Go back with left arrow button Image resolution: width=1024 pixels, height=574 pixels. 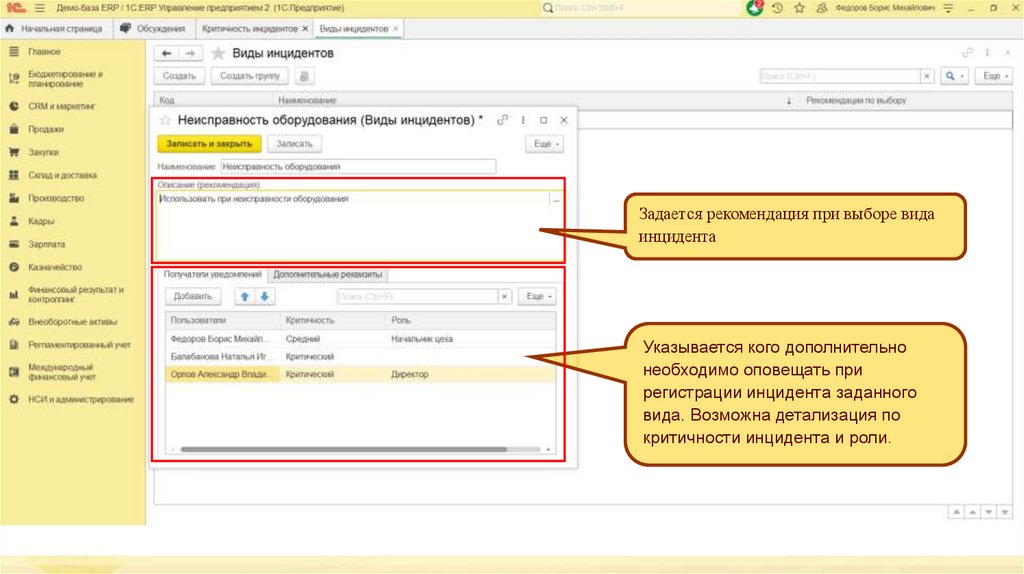tap(167, 54)
